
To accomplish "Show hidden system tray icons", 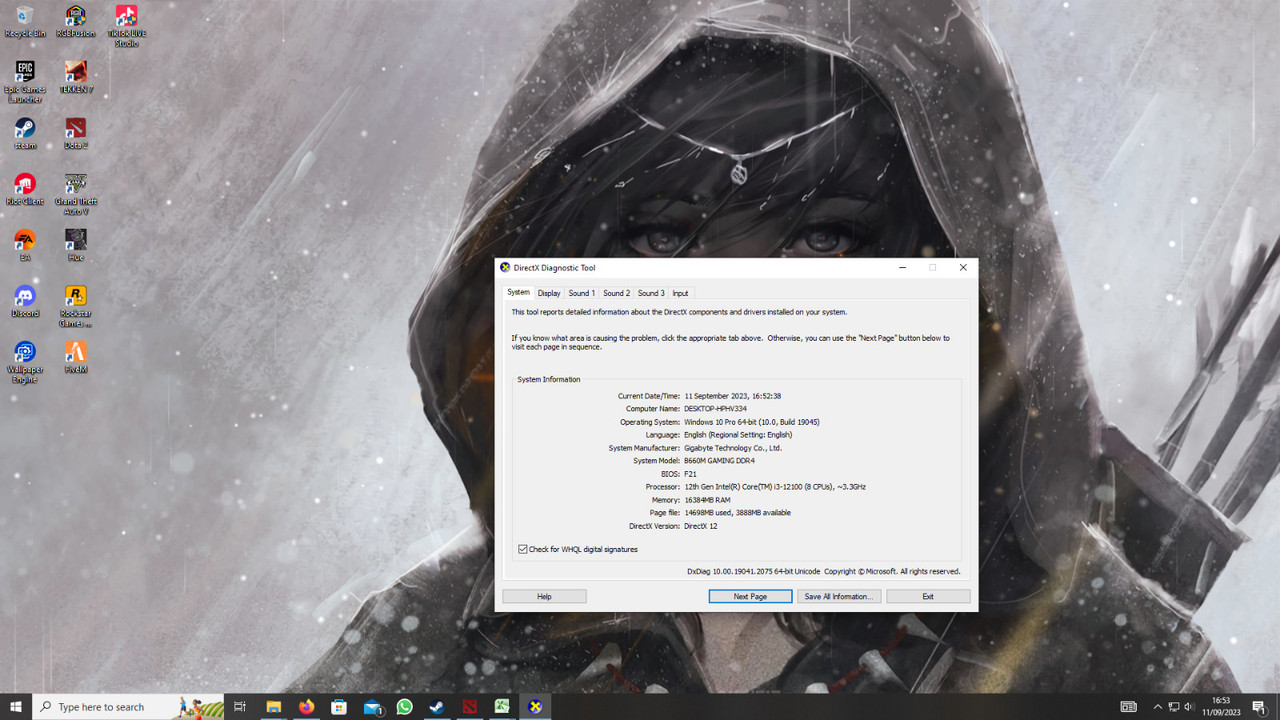I will 1157,707.
